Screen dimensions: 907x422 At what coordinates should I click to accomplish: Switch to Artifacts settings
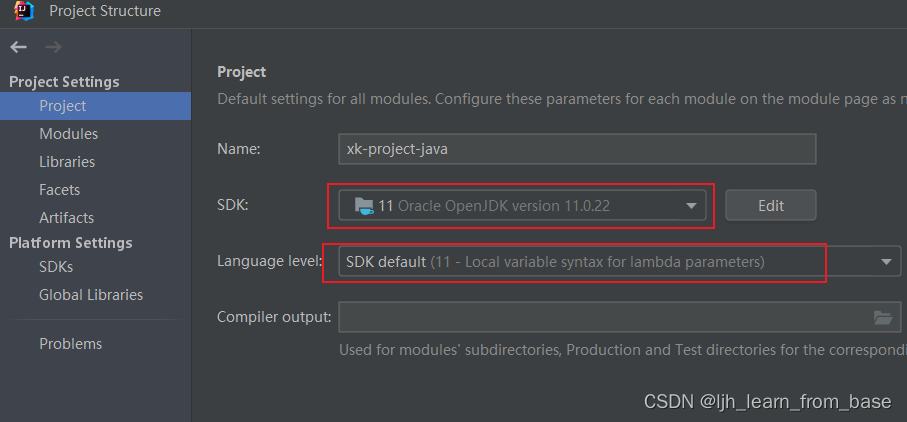pos(66,218)
